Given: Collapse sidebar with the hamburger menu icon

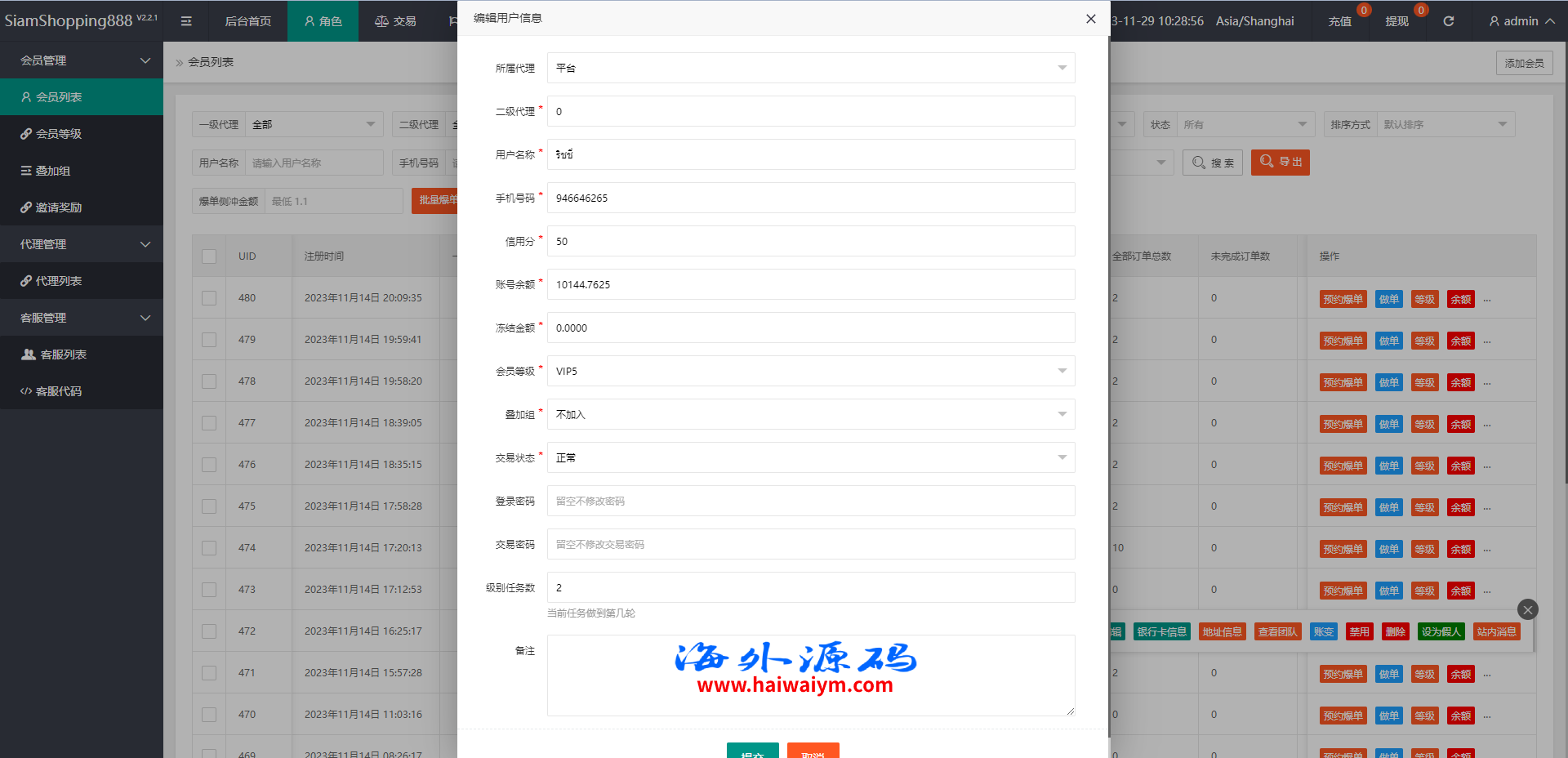Looking at the screenshot, I should coord(186,21).
